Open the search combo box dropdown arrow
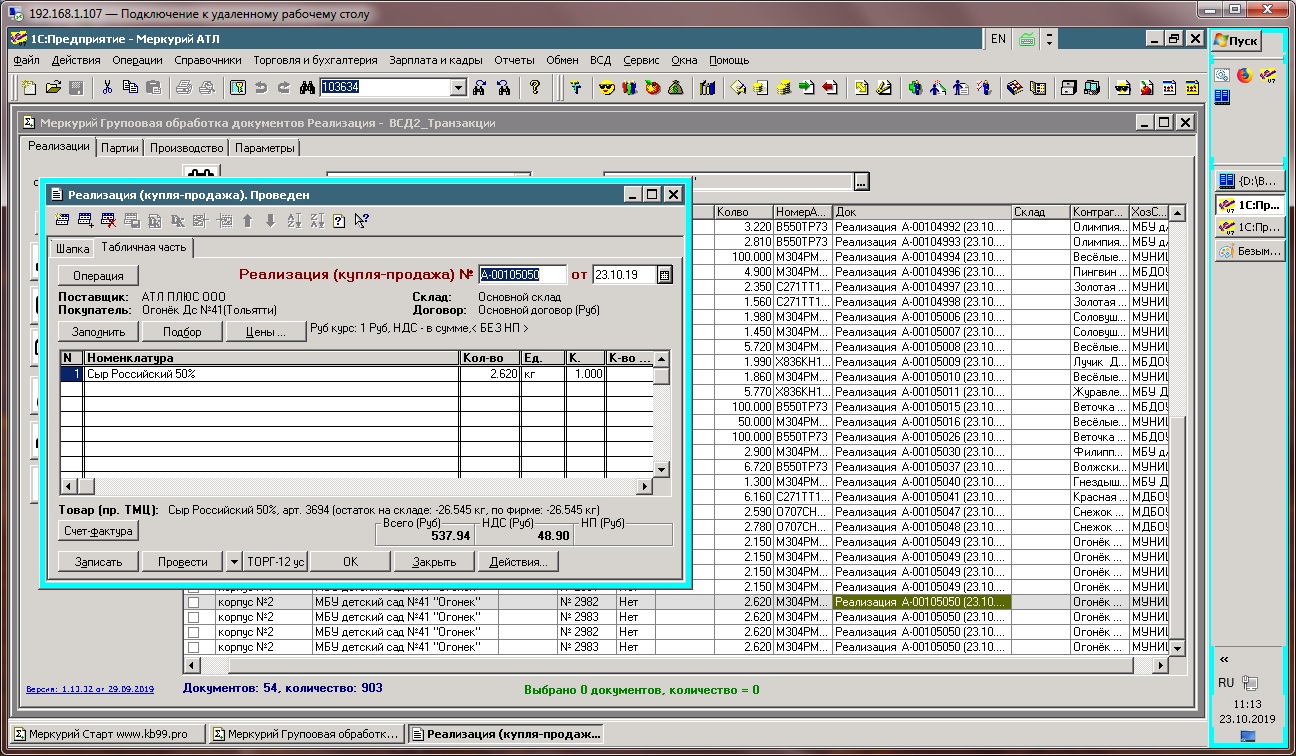This screenshot has width=1296, height=756. (x=459, y=88)
